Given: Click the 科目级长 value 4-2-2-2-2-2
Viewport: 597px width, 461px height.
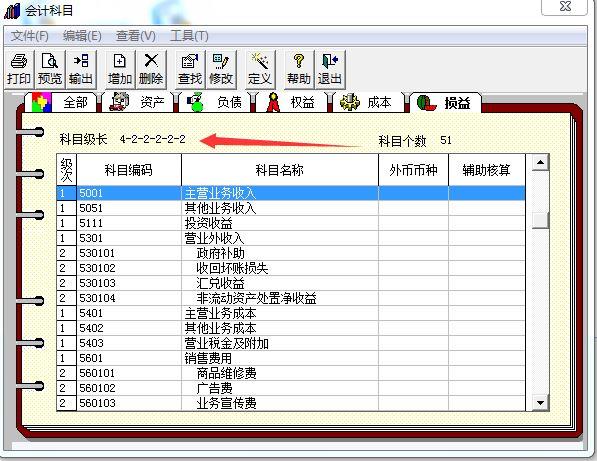Looking at the screenshot, I should tap(153, 139).
